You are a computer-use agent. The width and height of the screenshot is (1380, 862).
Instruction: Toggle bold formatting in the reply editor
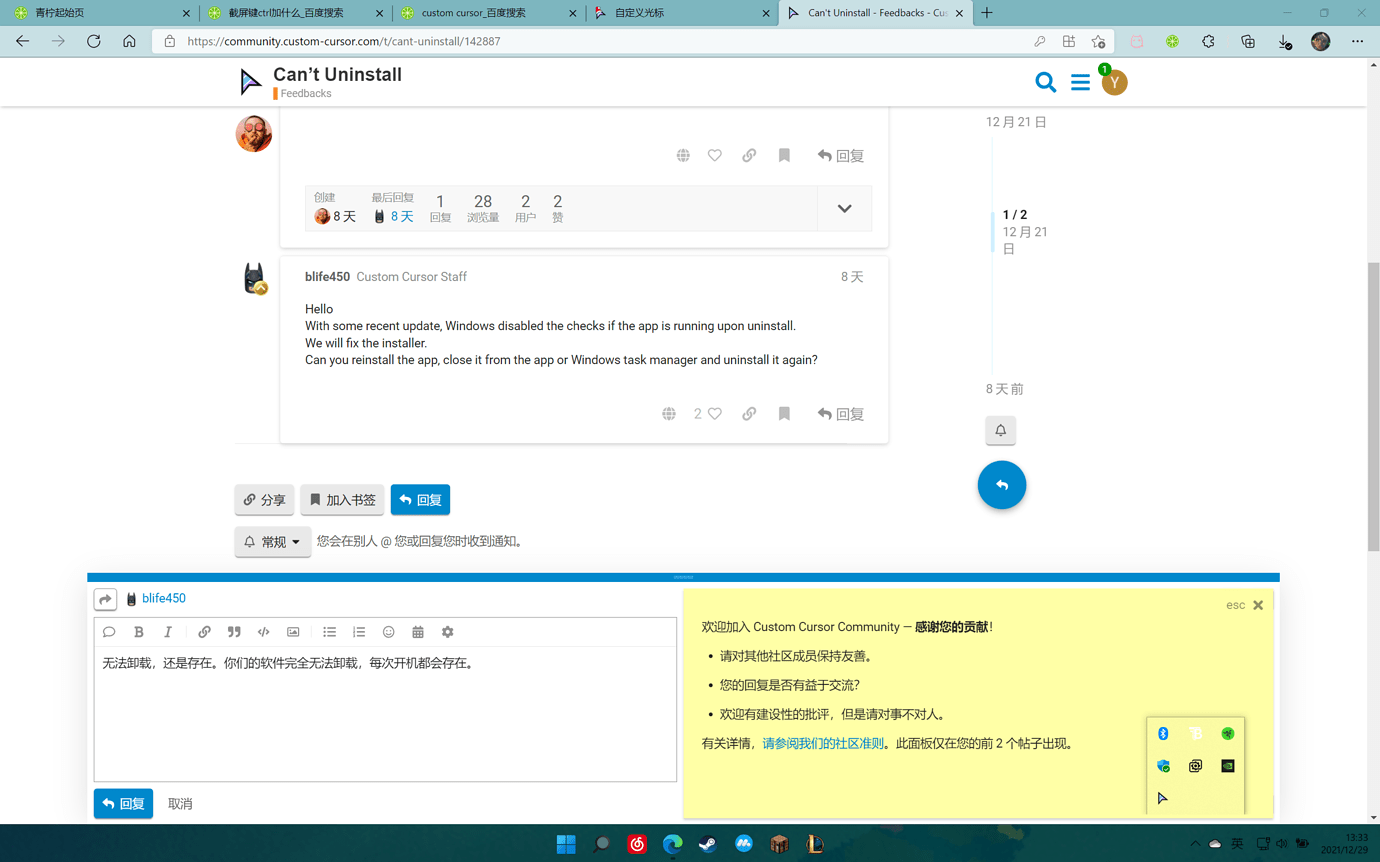[x=139, y=631]
